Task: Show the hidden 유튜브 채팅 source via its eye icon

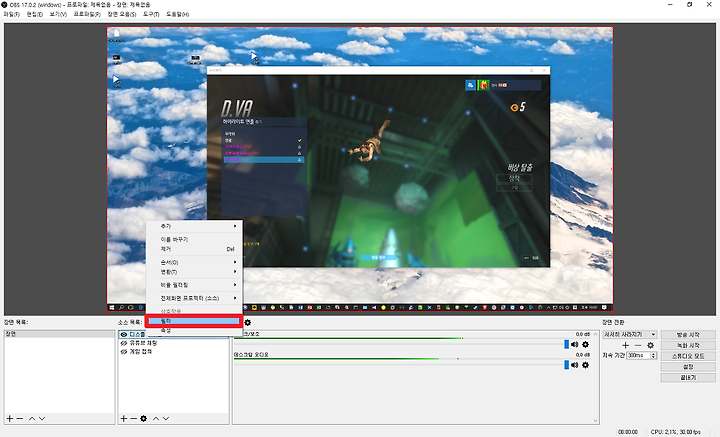Action: click(x=124, y=343)
